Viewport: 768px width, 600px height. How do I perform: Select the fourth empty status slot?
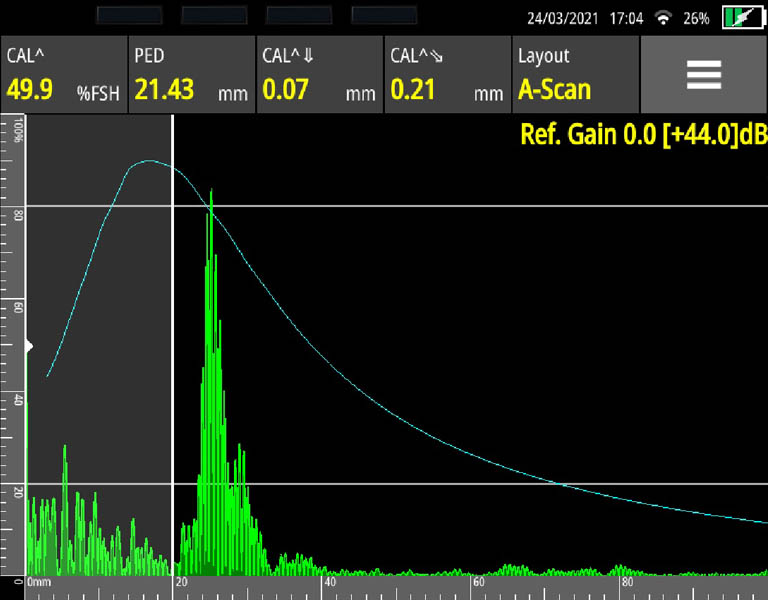click(384, 17)
